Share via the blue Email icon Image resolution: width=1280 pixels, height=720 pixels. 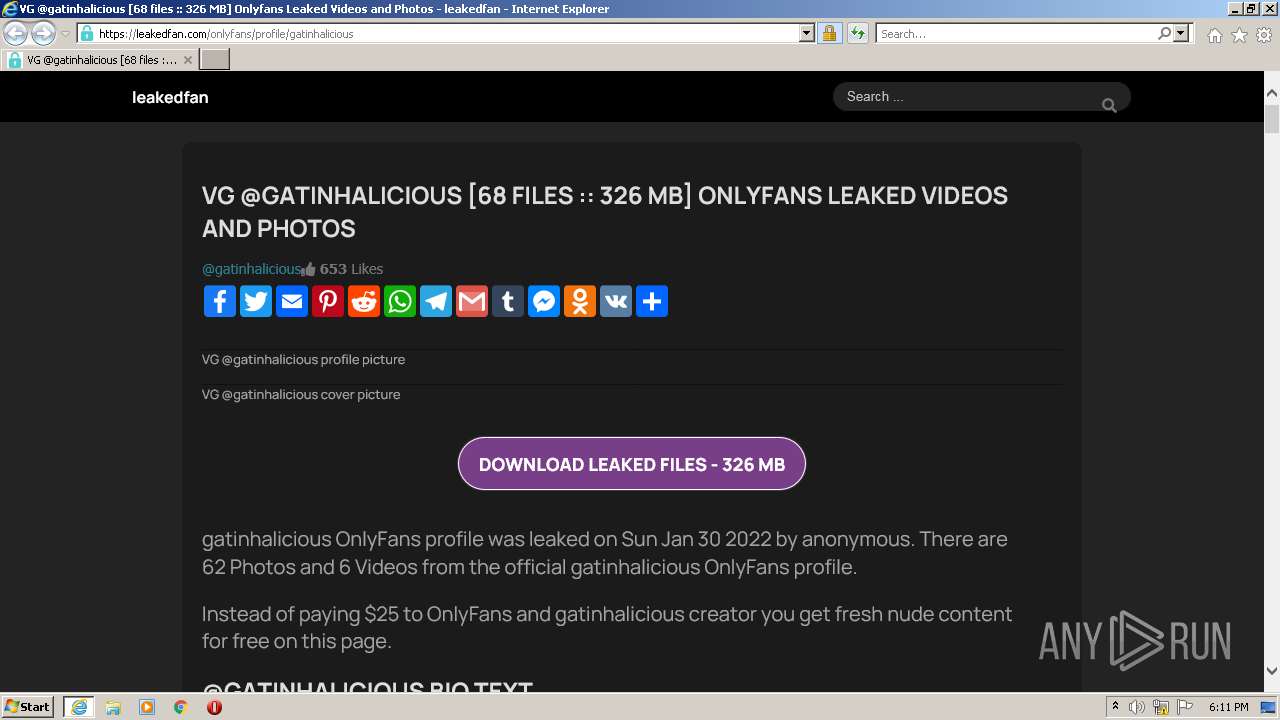click(292, 301)
